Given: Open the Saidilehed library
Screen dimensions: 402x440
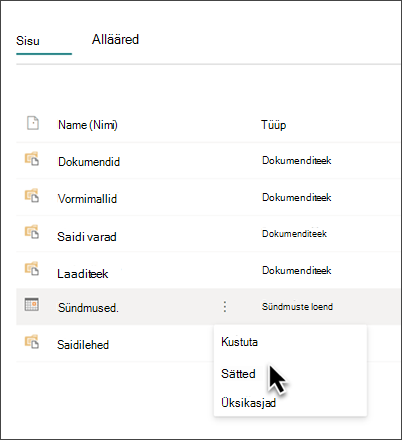Looking at the screenshot, I should coord(83,344).
